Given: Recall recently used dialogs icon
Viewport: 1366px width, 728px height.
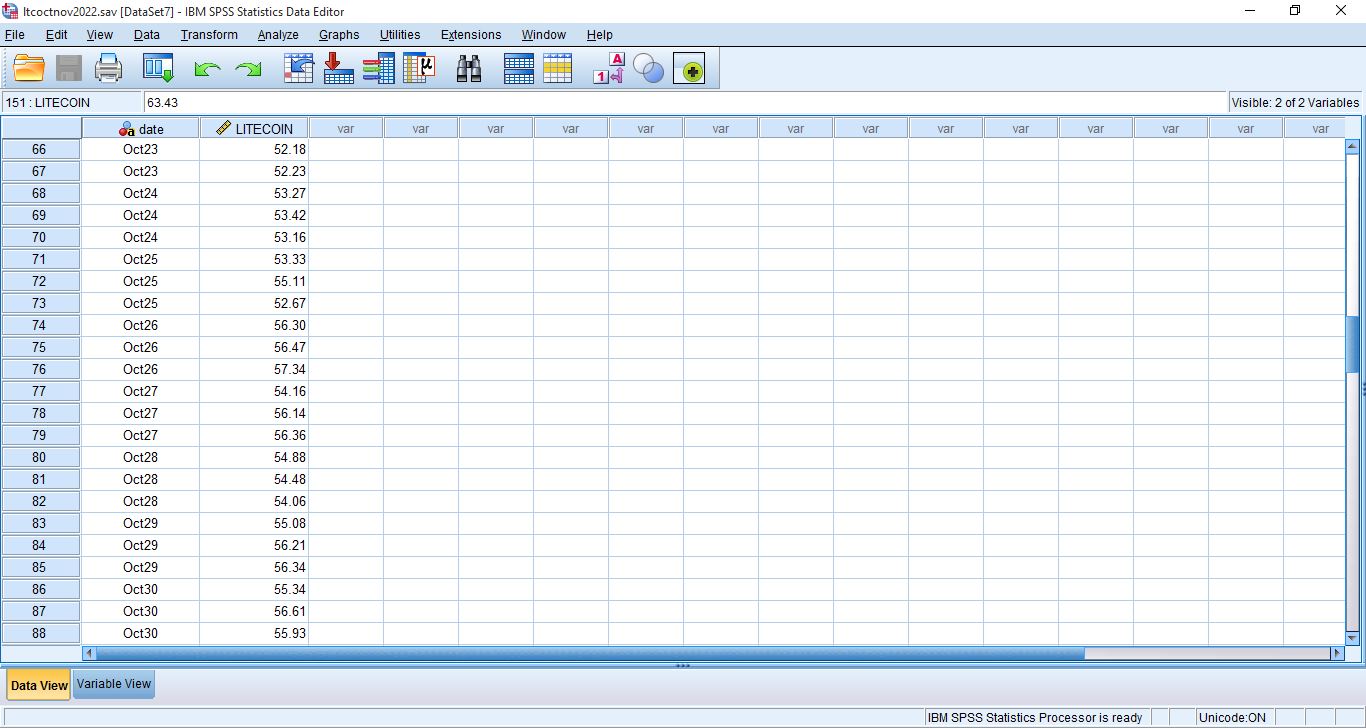Looking at the screenshot, I should (x=158, y=68).
